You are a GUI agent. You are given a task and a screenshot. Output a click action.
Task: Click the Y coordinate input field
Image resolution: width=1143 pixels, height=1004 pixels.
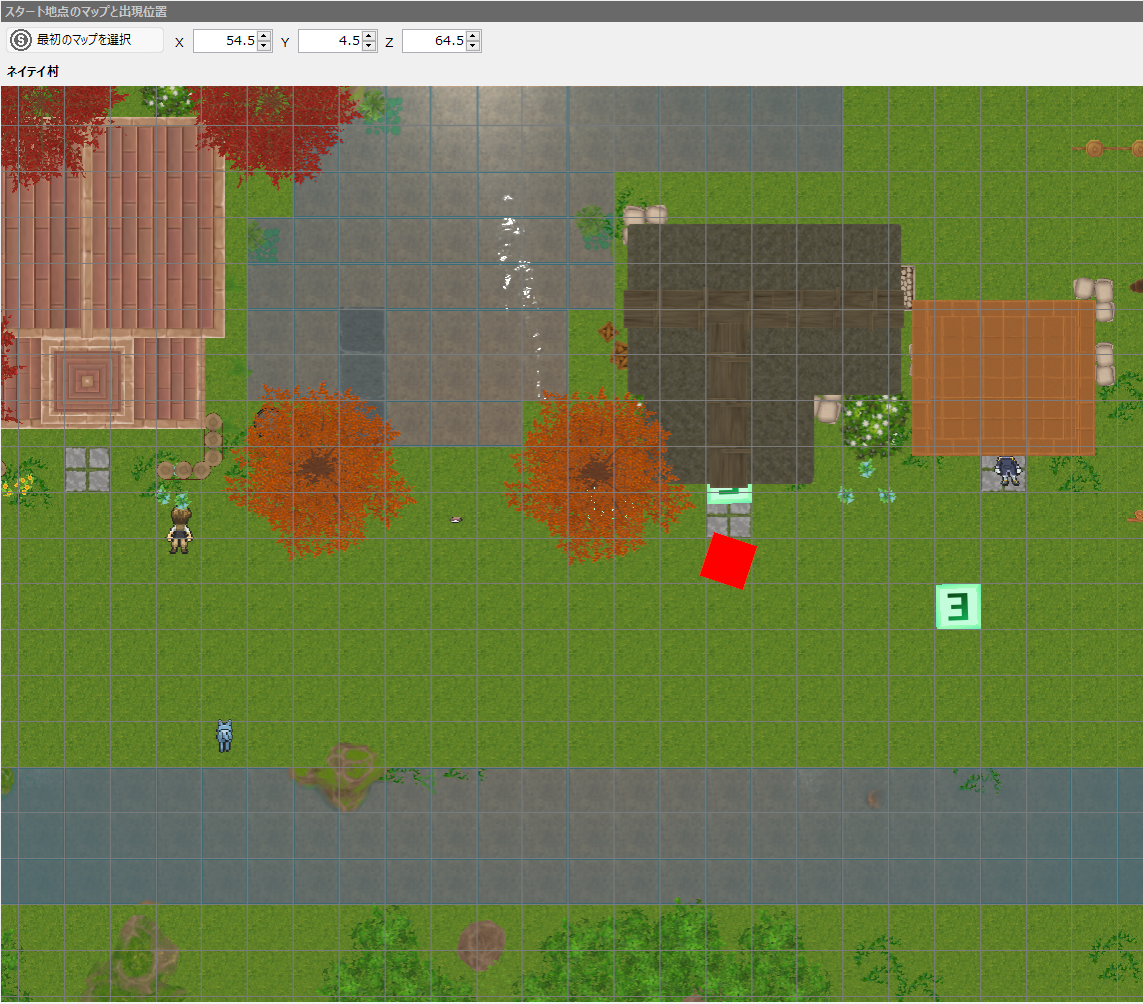(x=329, y=41)
